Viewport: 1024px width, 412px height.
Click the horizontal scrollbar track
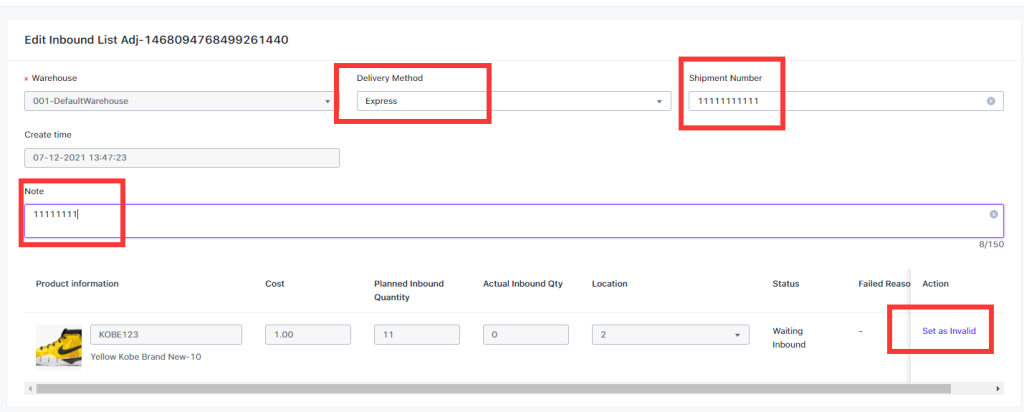point(494,388)
